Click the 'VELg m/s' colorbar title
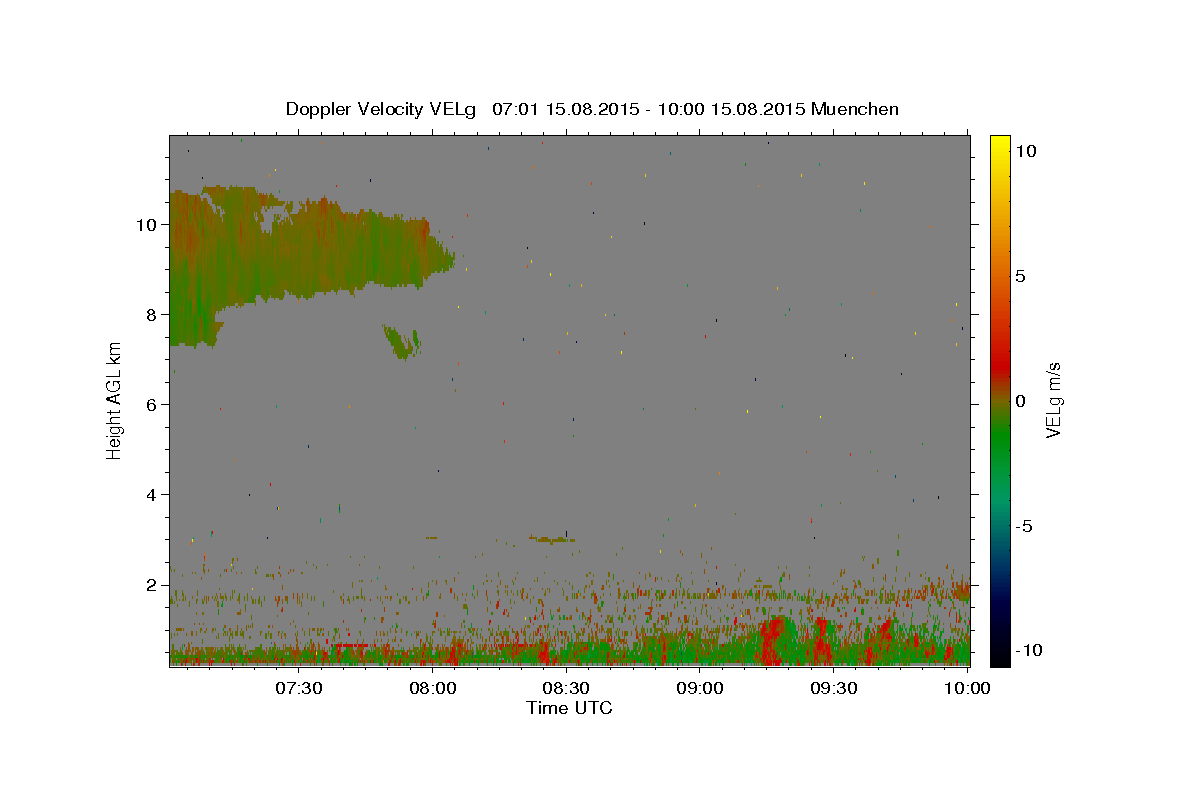Image resolution: width=1200 pixels, height=800 pixels. pyautogui.click(x=1053, y=401)
